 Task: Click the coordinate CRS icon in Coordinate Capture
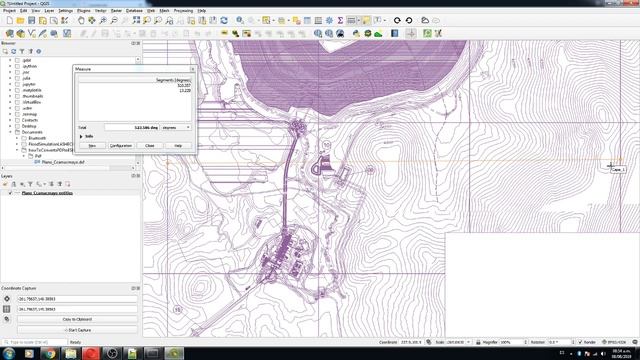(x=7, y=299)
